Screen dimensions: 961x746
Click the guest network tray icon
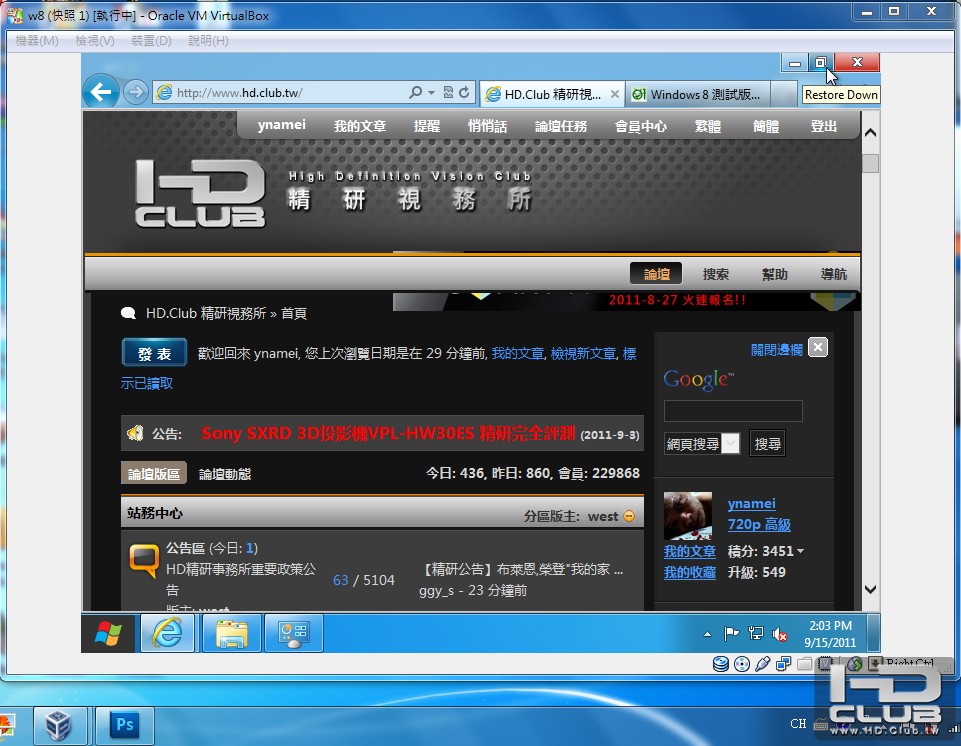[756, 634]
